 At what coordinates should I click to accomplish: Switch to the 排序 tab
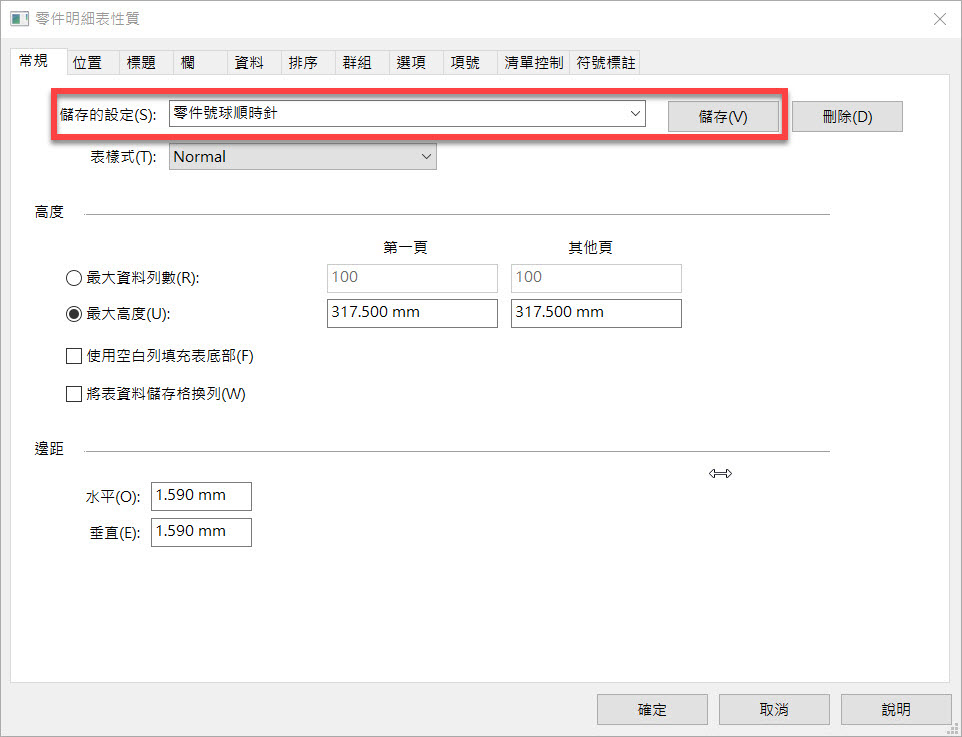click(x=303, y=62)
